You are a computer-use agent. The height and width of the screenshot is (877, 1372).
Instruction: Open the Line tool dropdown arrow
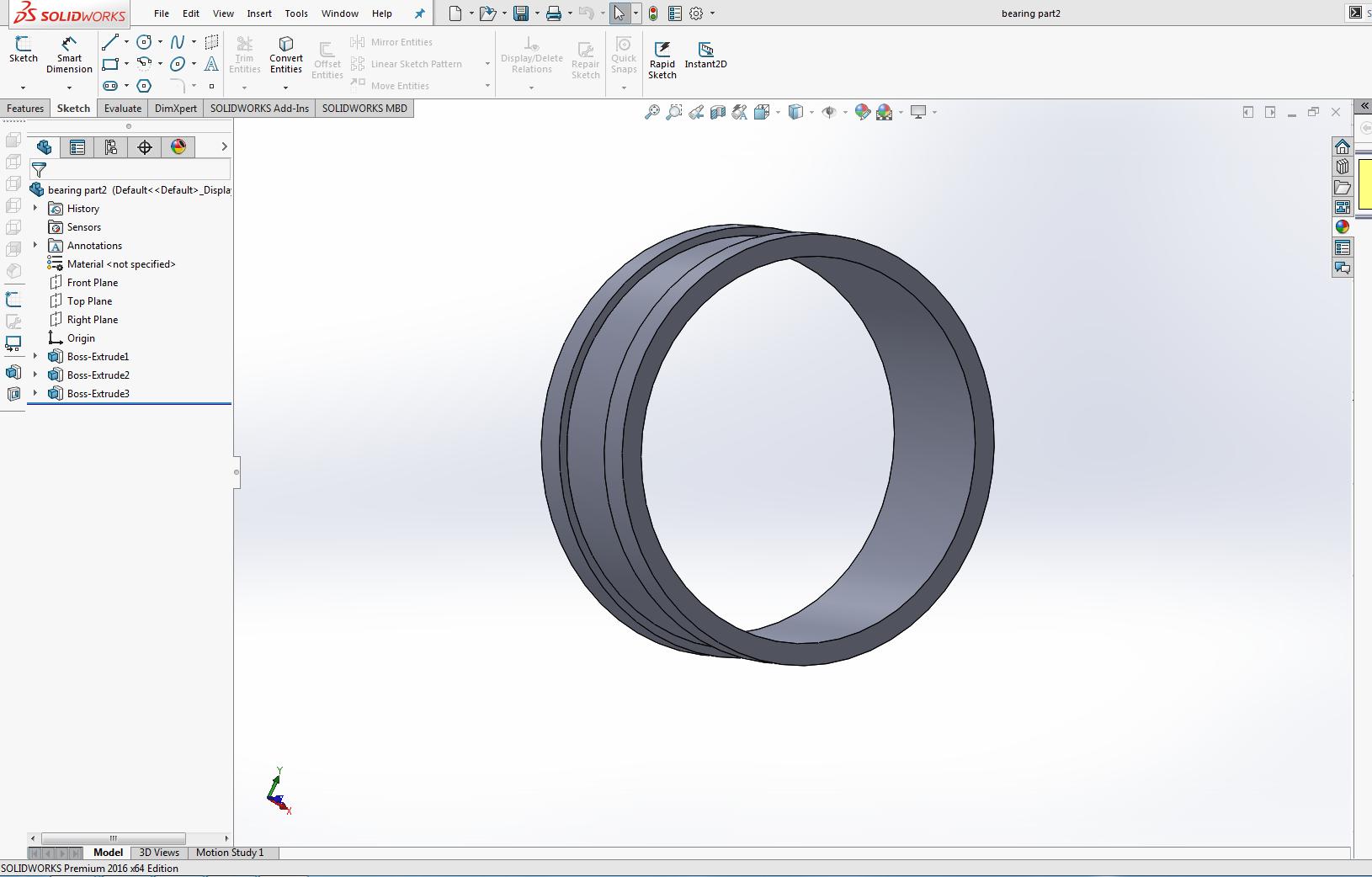pos(126,42)
